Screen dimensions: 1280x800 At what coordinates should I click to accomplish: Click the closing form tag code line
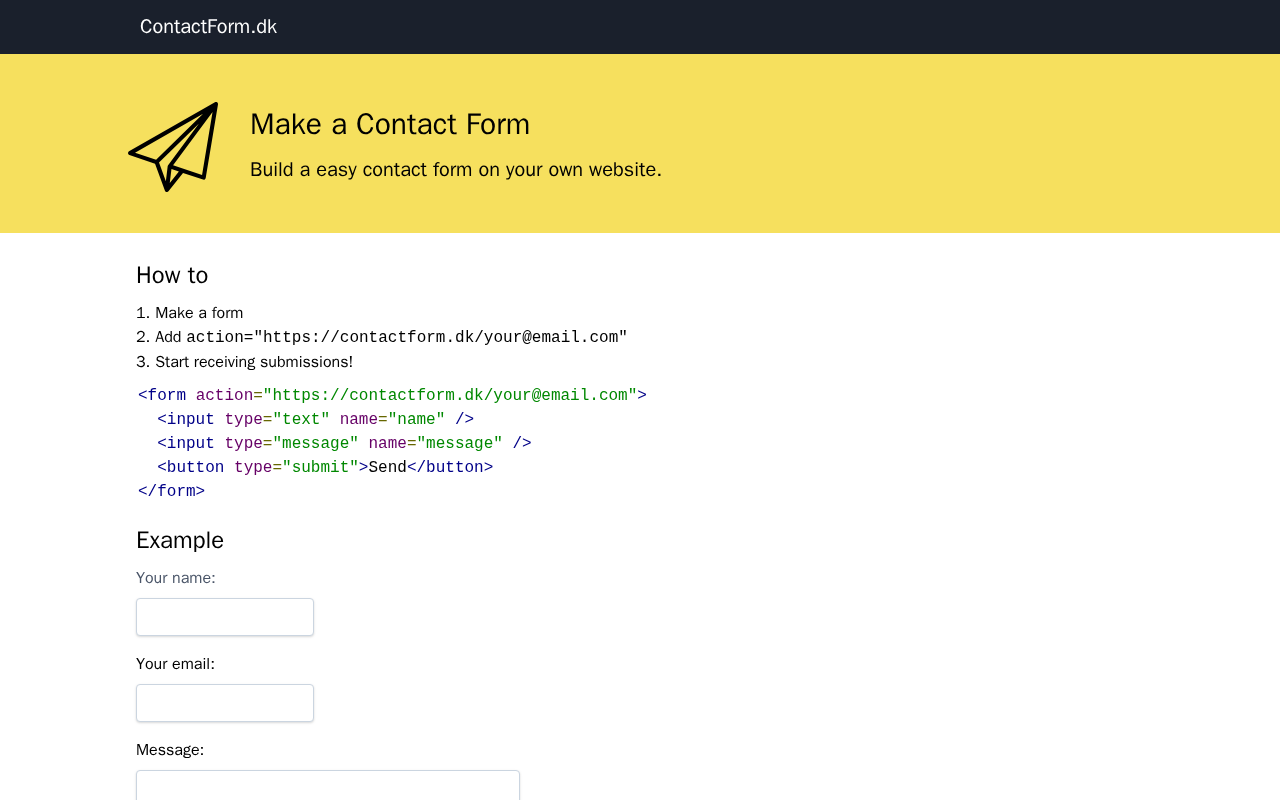pos(171,491)
